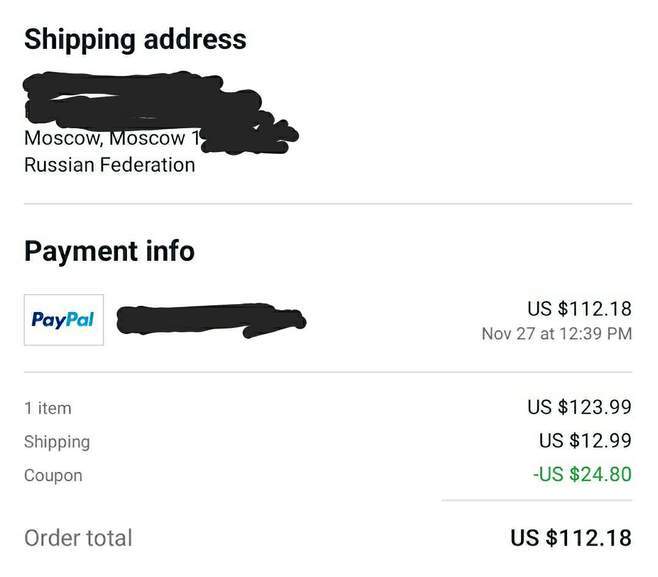Viewport: 658px width, 577px height.
Task: Click the blacked-out postal code after Moscow
Action: [x=245, y=138]
